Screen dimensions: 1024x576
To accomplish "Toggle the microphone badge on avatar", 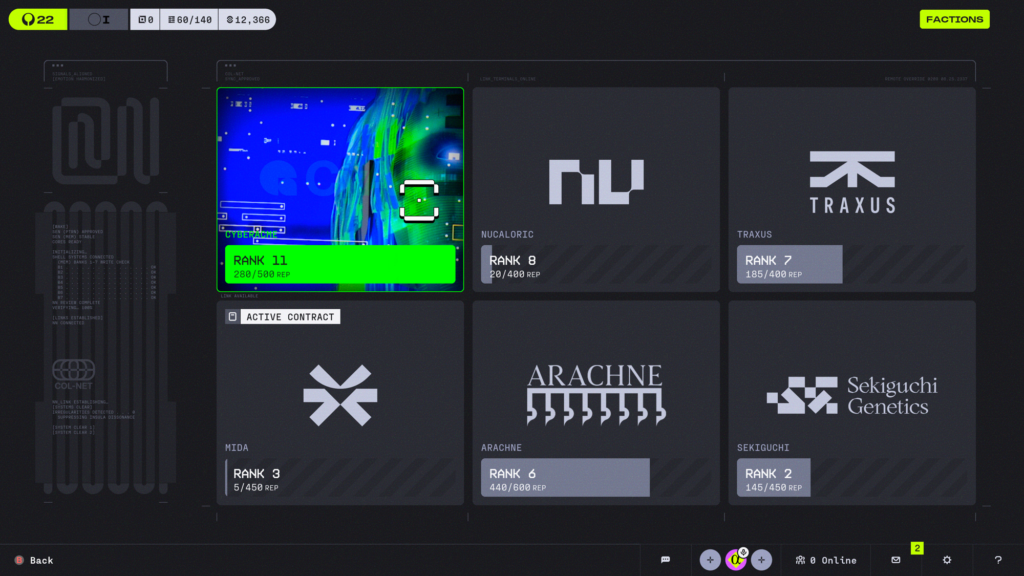I will [x=743, y=552].
